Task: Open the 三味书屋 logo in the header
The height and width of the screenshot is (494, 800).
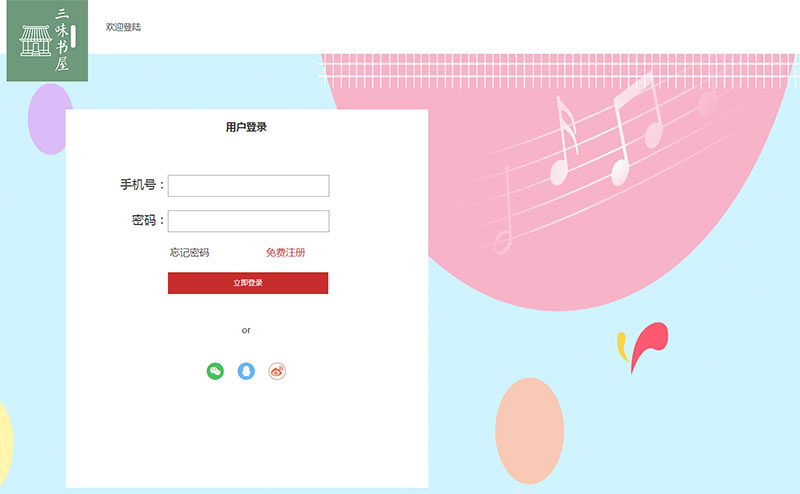Action: click(x=47, y=40)
